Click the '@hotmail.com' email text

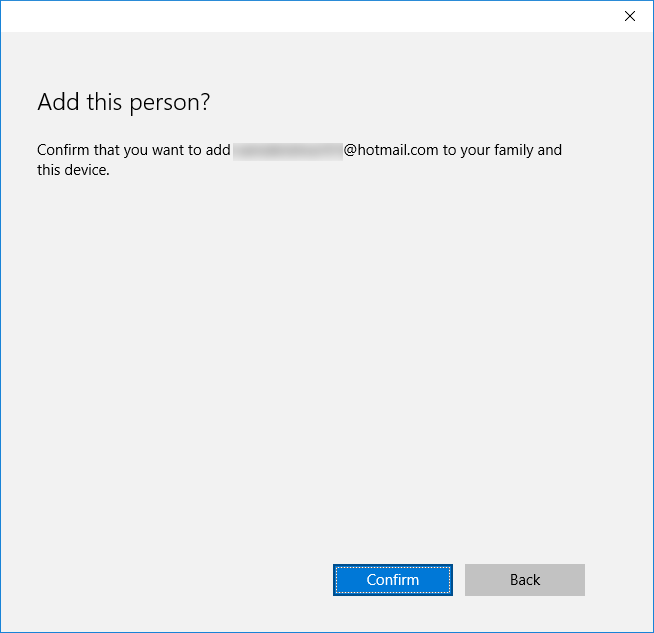391,150
